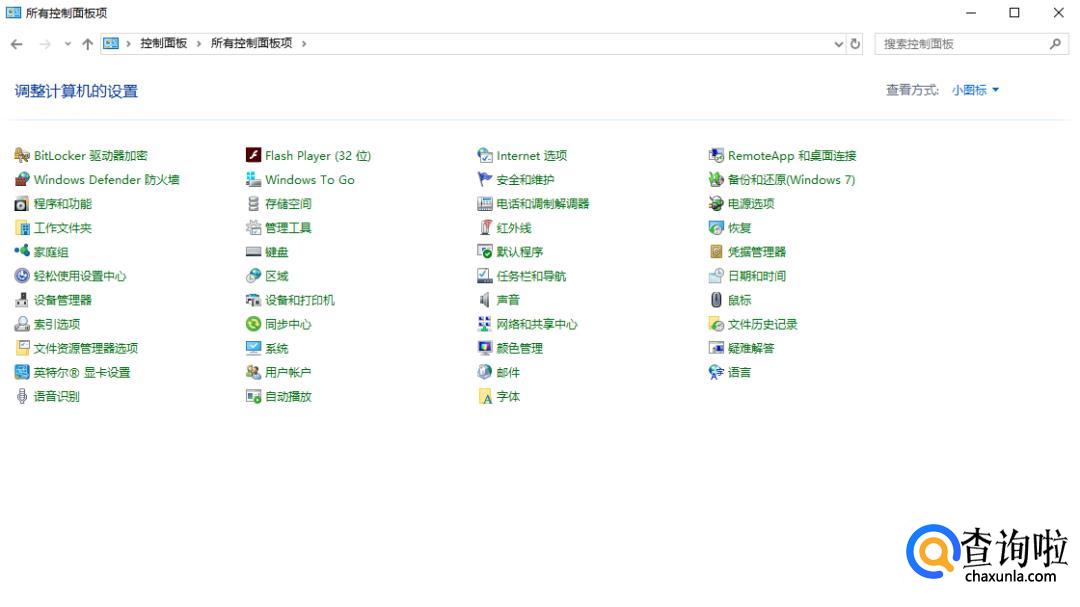The height and width of the screenshot is (607, 1080).
Task: Click the 红外线 link
Action: tap(514, 228)
